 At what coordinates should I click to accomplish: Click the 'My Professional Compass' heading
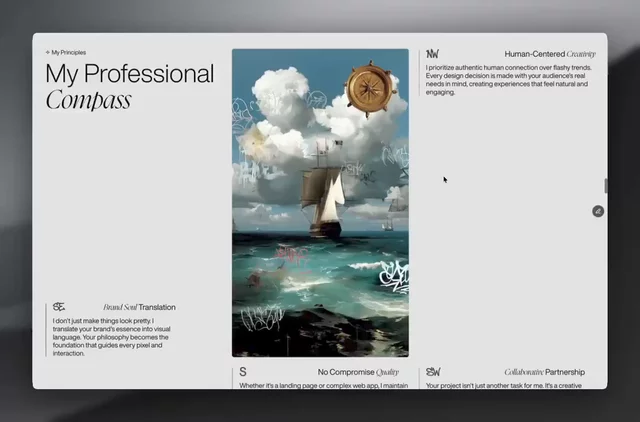[x=129, y=87]
